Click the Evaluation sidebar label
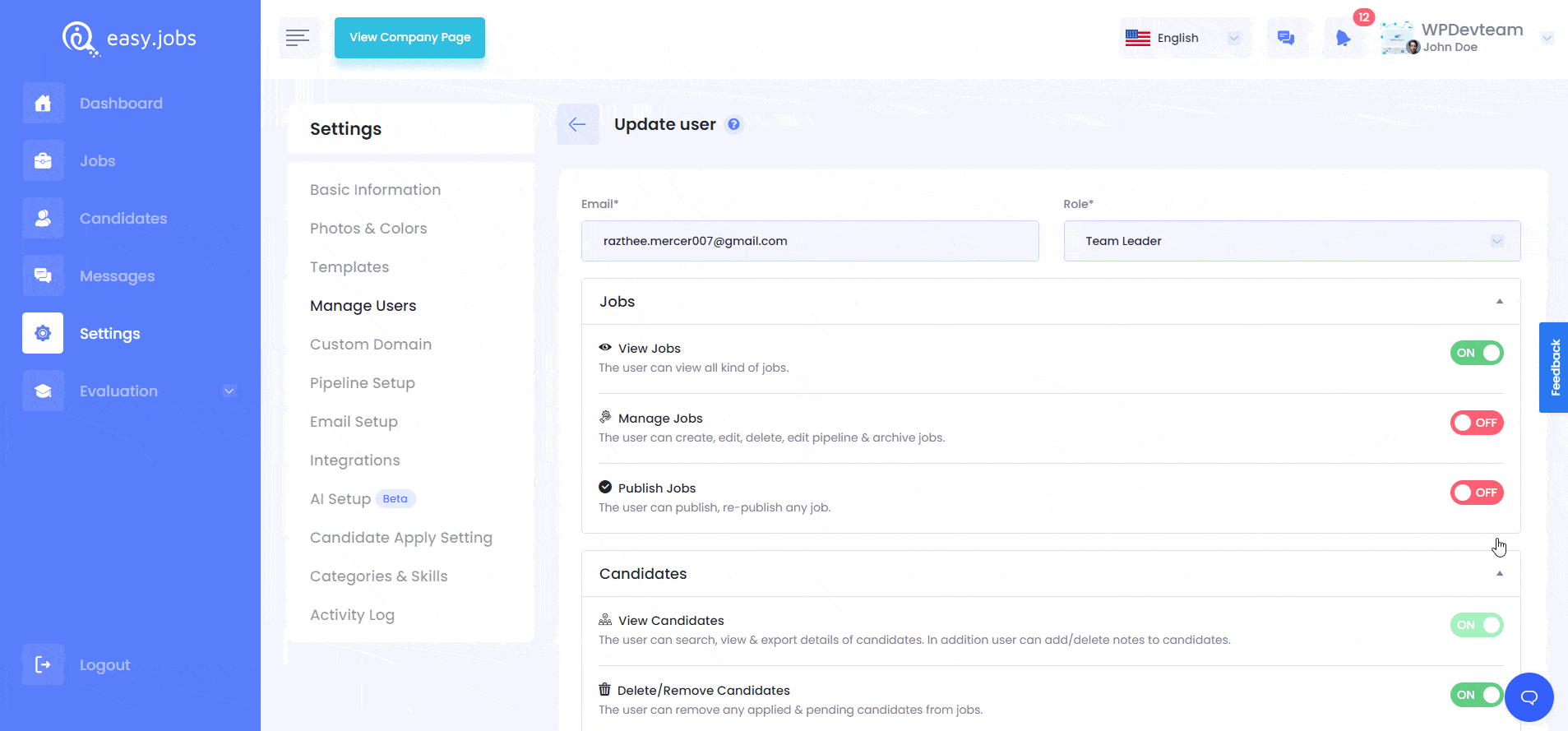 [118, 391]
